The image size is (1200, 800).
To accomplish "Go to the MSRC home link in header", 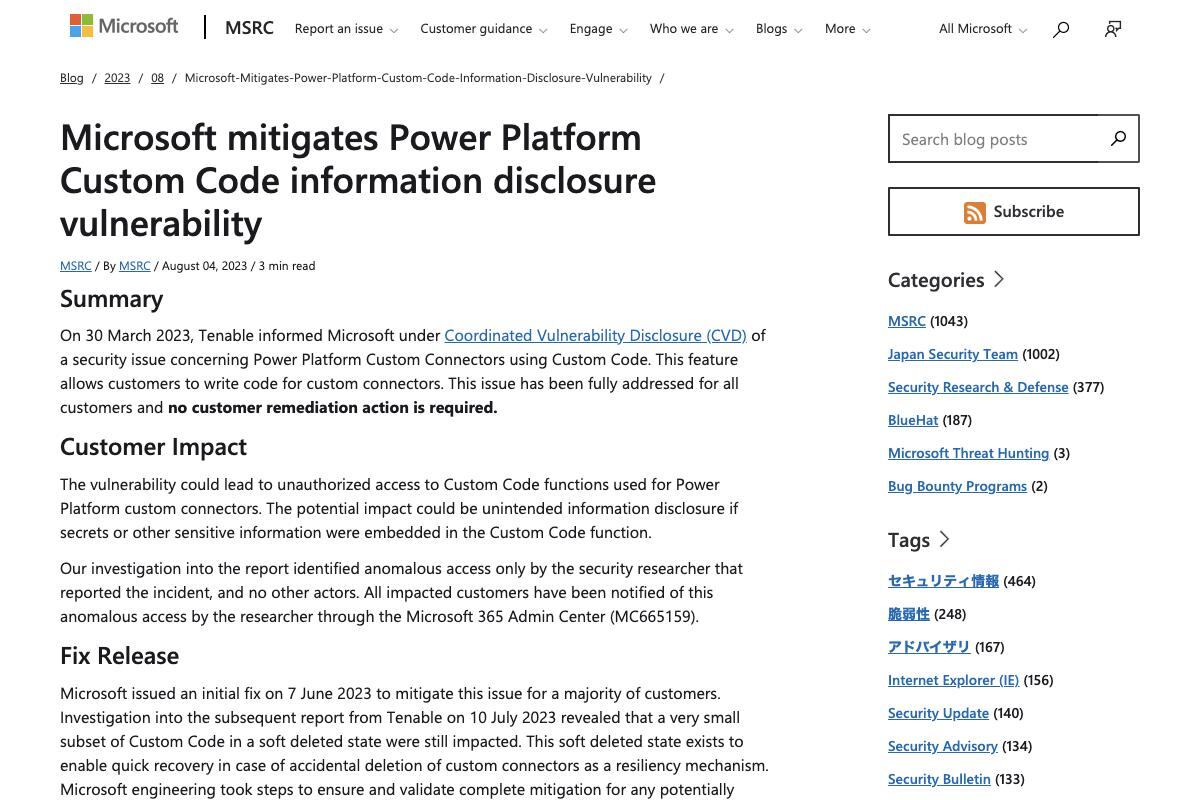I will point(249,28).
